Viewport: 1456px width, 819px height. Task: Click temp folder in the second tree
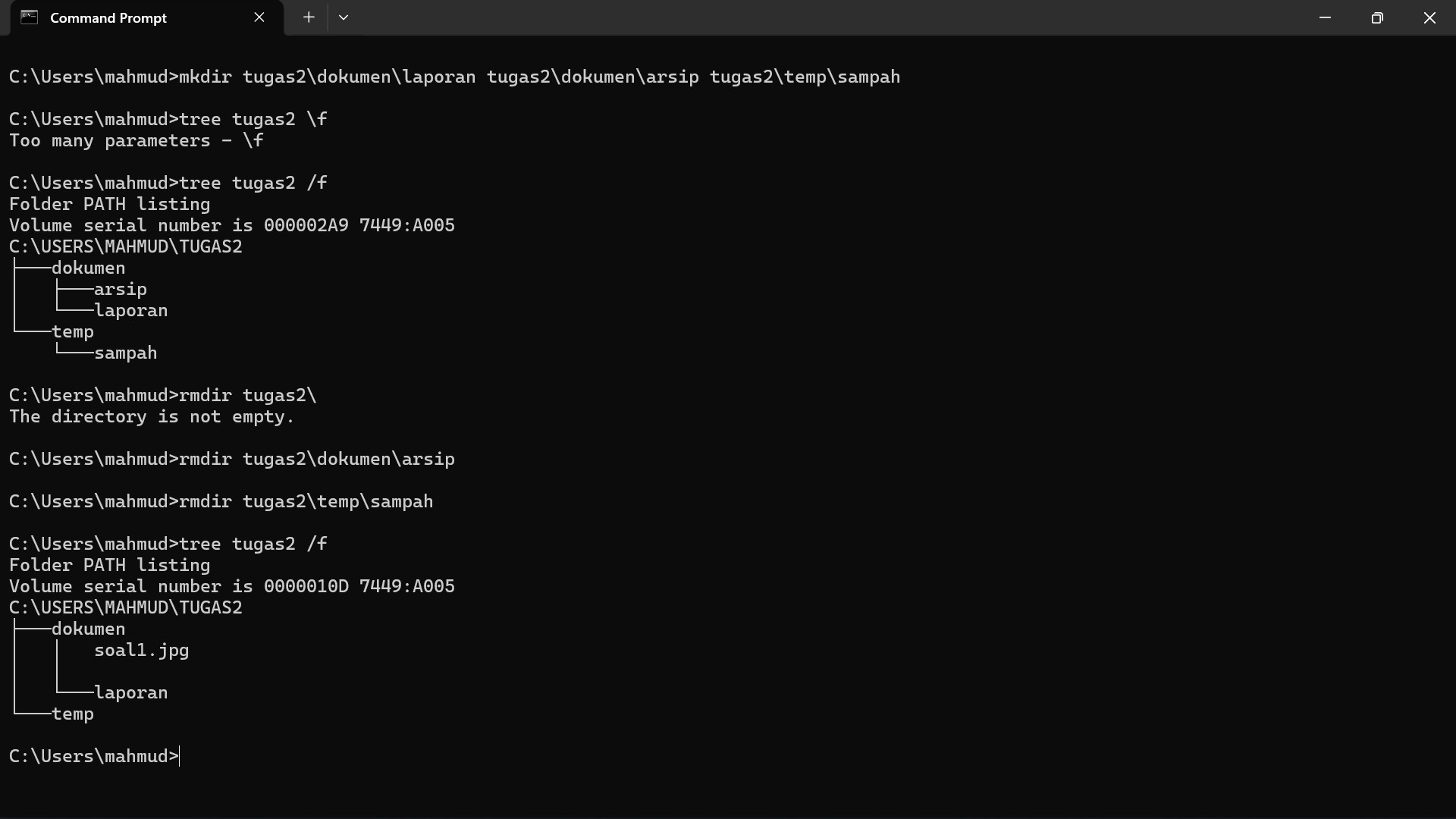[x=73, y=714]
